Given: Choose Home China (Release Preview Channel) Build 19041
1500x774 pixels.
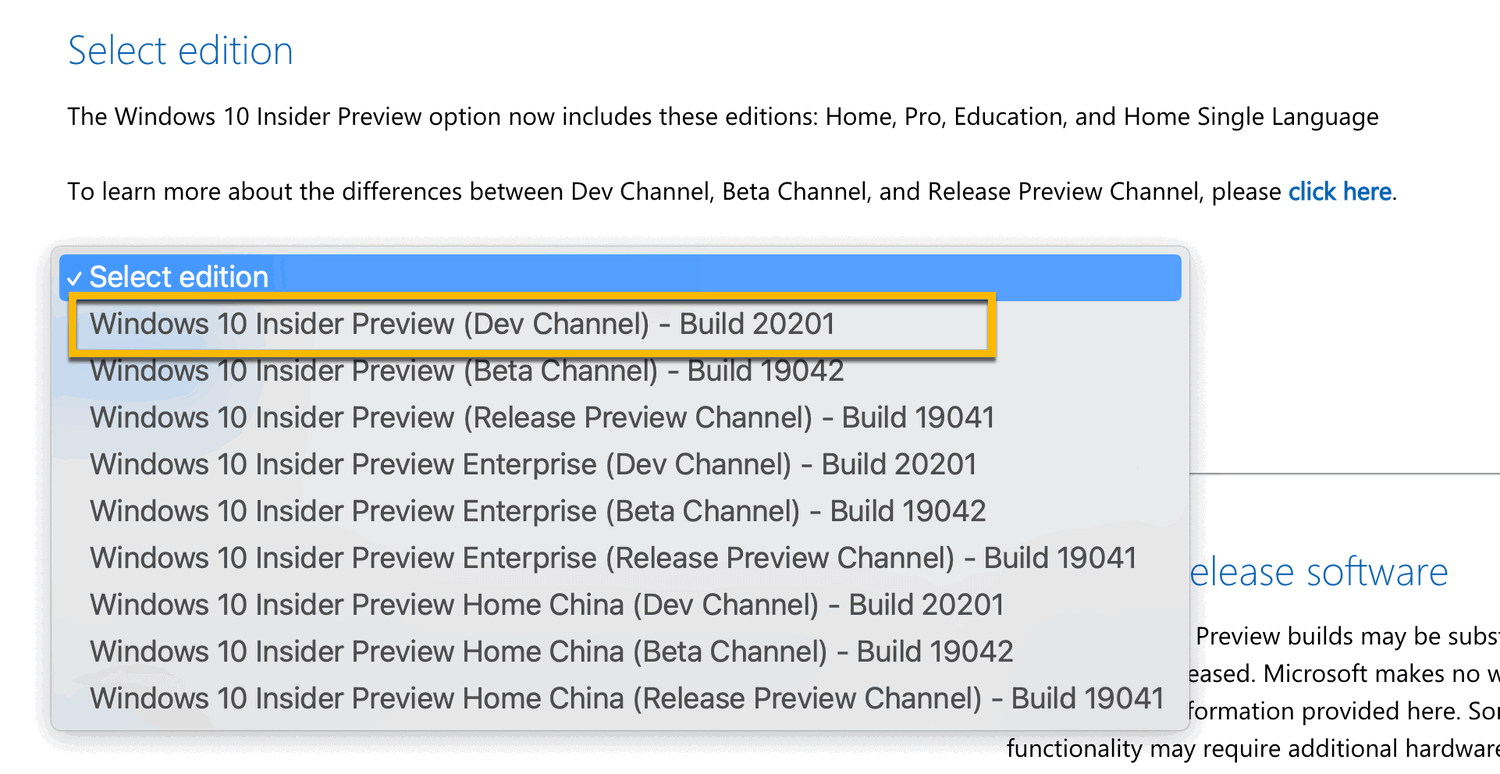Looking at the screenshot, I should 625,698.
